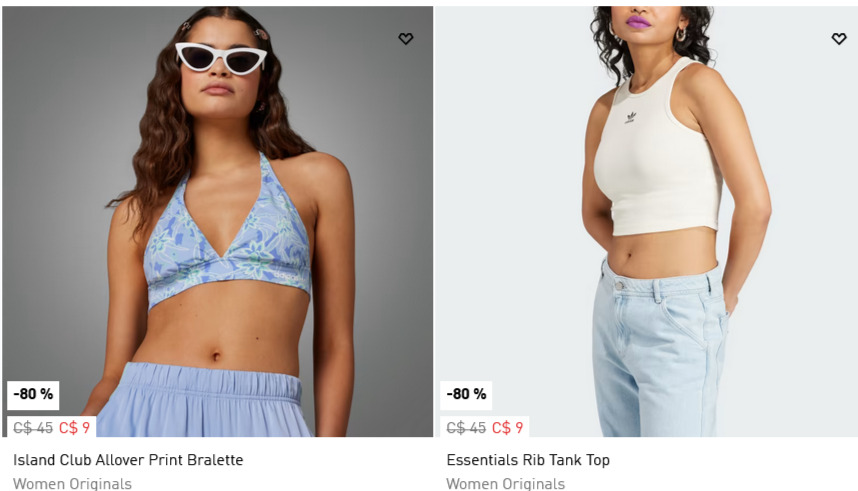Click the -80 % badge on the bralette

click(x=33, y=395)
